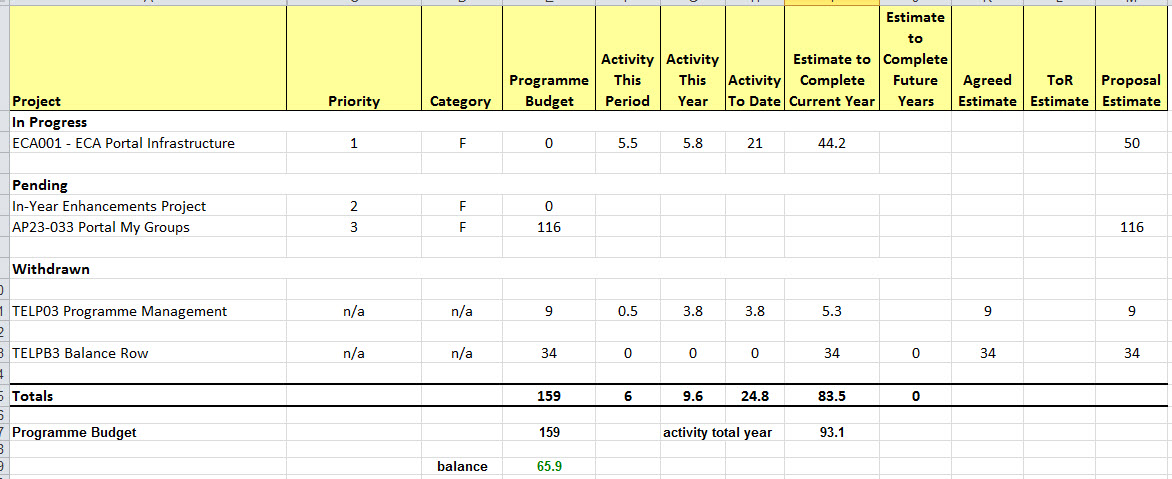1172x479 pixels.
Task: Select the TELPB3 Balance Row cell
Action: coord(94,353)
